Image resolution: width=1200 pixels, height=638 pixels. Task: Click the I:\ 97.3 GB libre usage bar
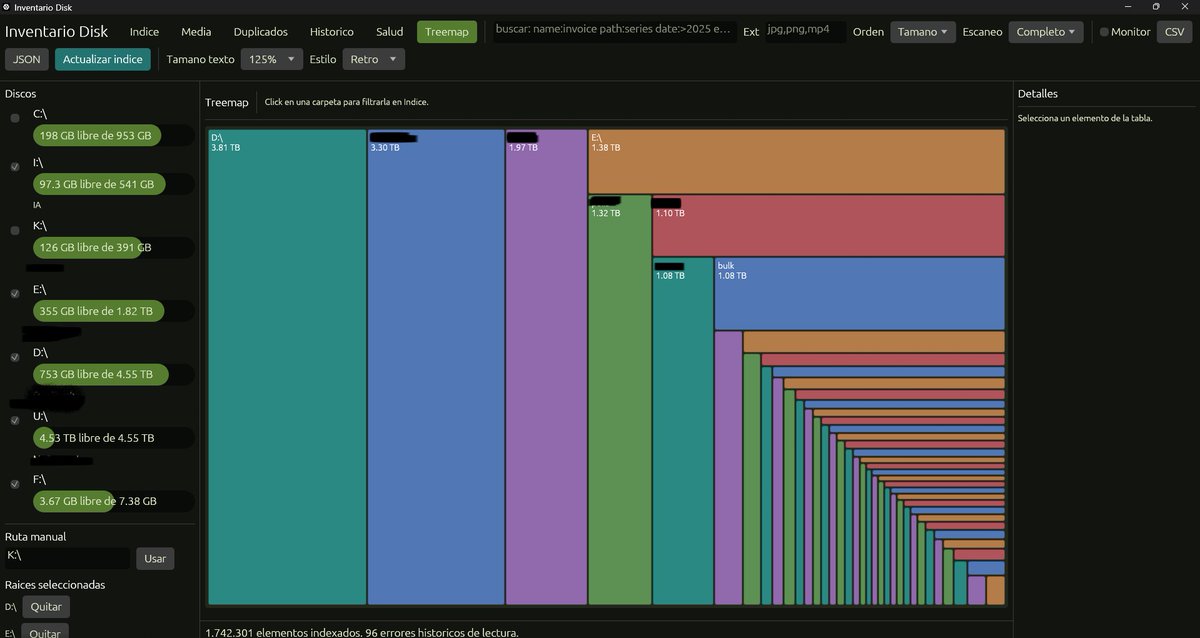112,184
